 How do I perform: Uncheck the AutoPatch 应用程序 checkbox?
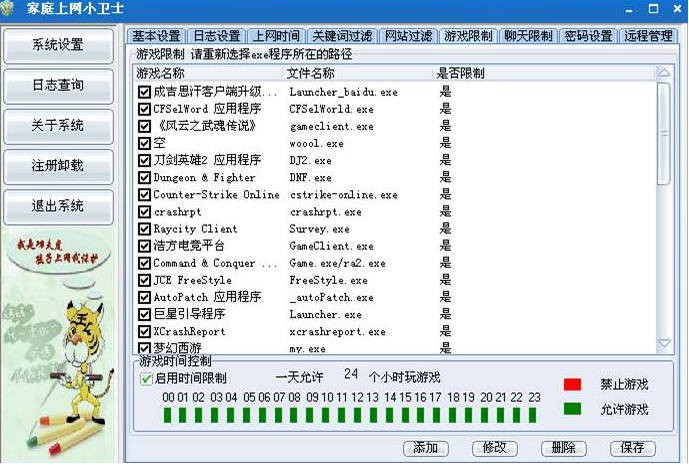click(144, 297)
